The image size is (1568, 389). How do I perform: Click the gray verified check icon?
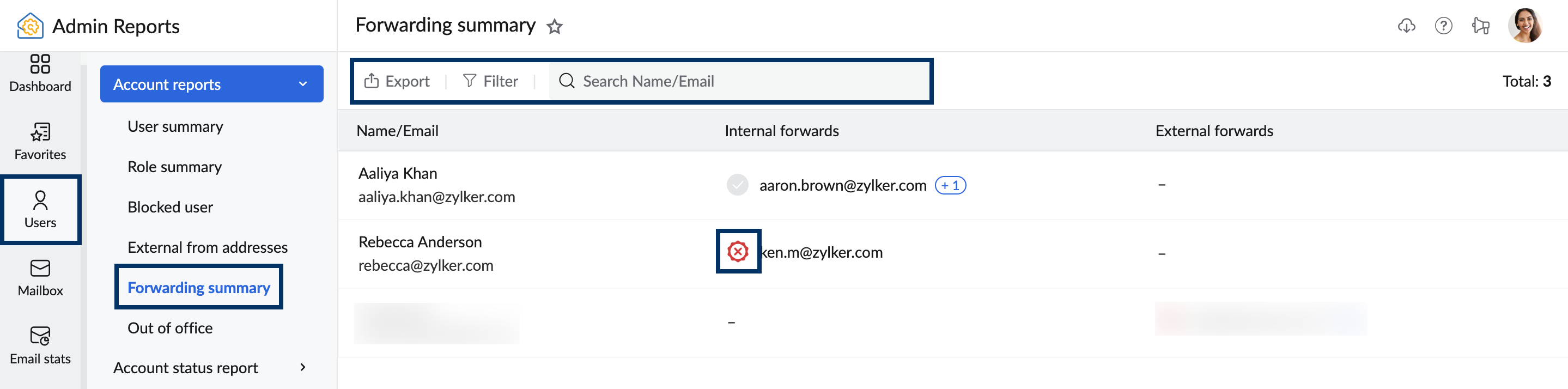point(738,185)
